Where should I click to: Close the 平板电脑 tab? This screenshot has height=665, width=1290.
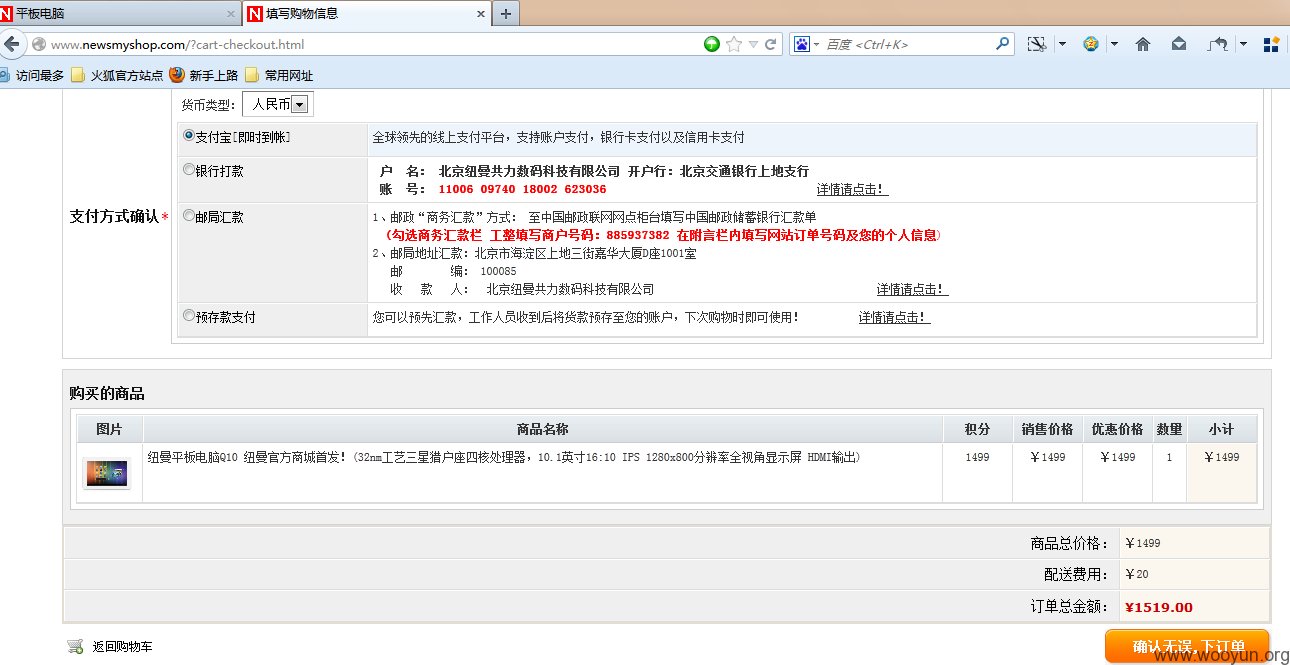[x=231, y=14]
